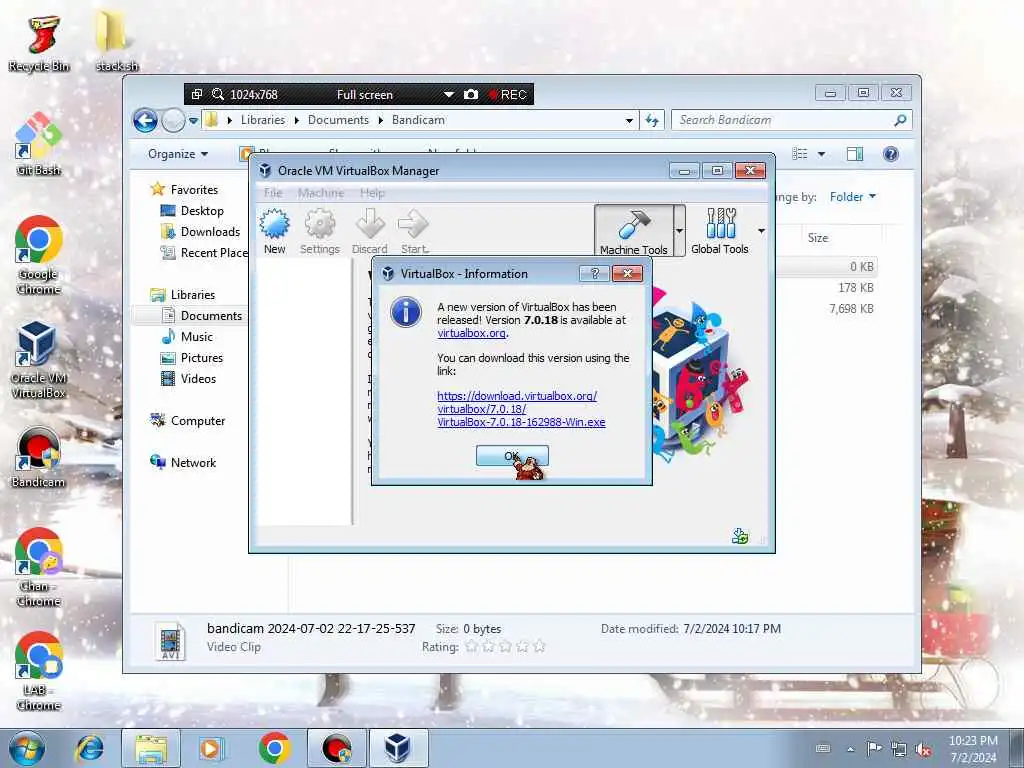1024x768 pixels.
Task: Select the Recycle Bin desktop icon
Action: [39, 43]
